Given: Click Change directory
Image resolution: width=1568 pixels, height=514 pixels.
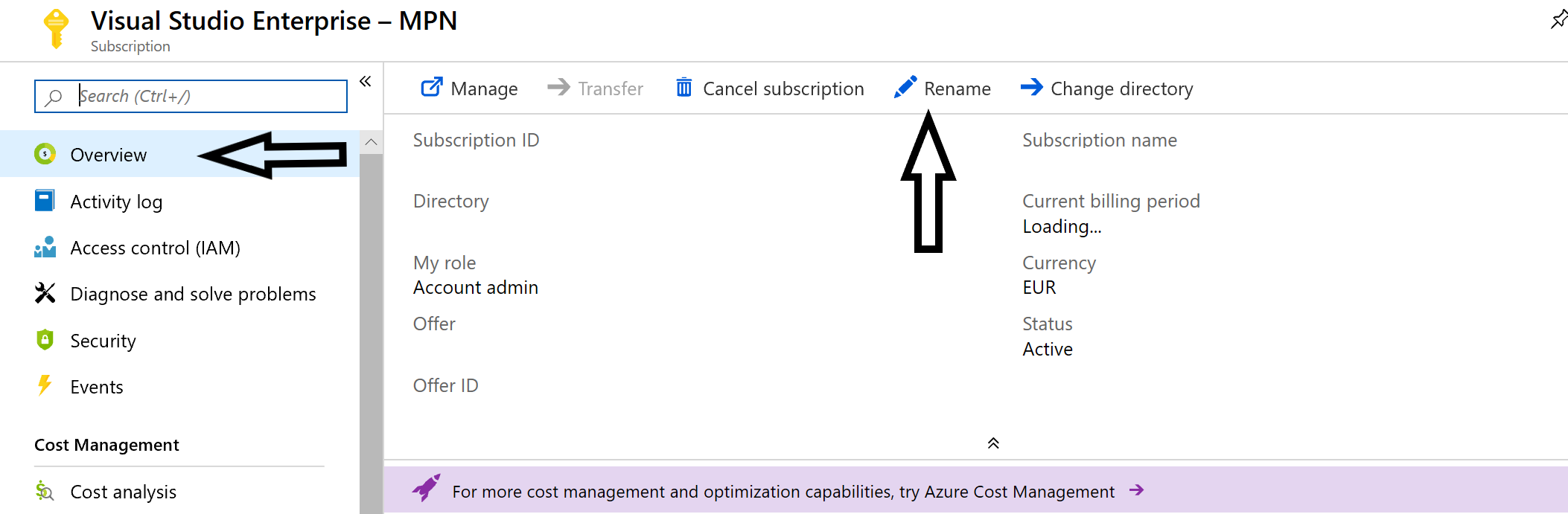Looking at the screenshot, I should [x=1107, y=89].
